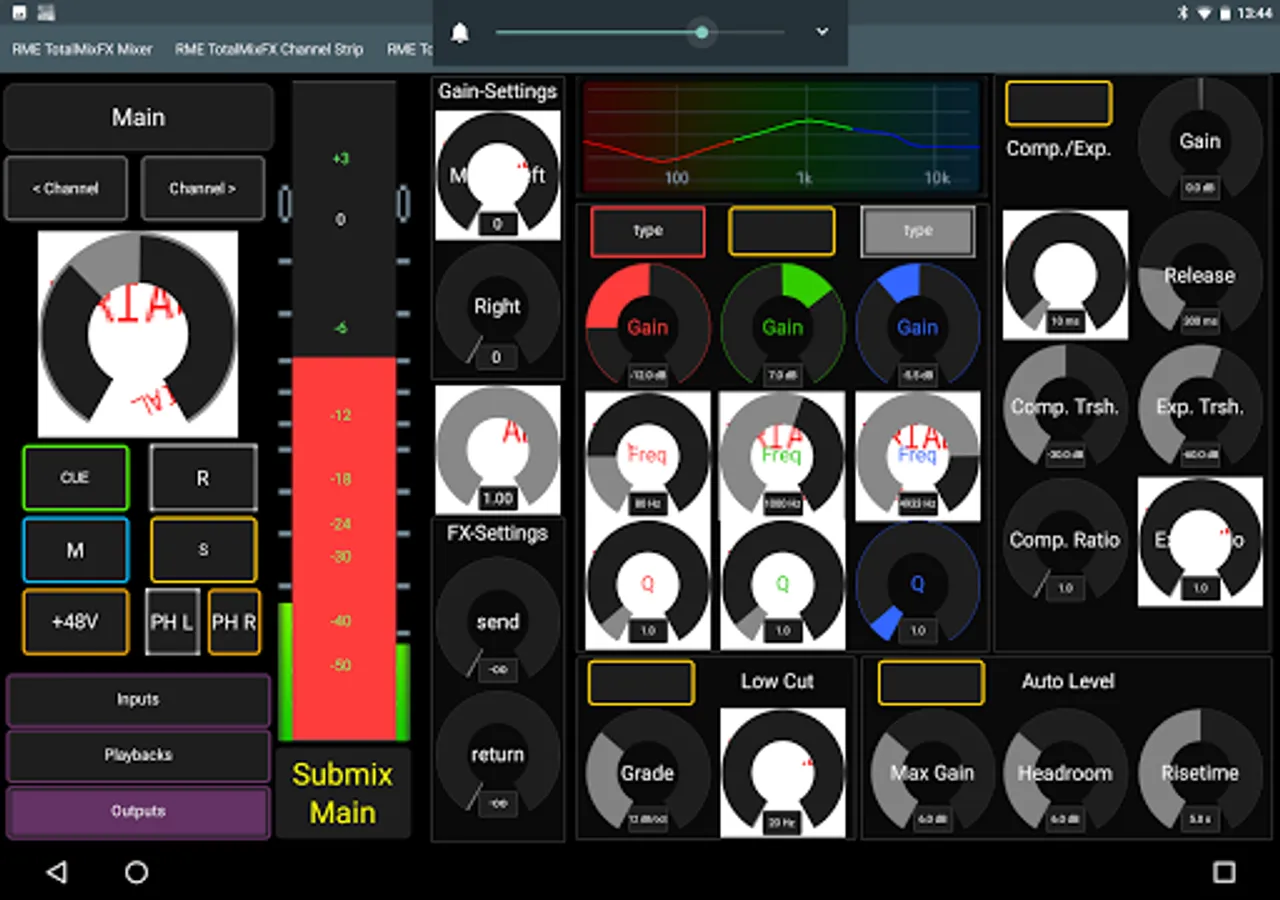This screenshot has height=900, width=1280.
Task: Click the Max Gain knob
Action: click(932, 773)
